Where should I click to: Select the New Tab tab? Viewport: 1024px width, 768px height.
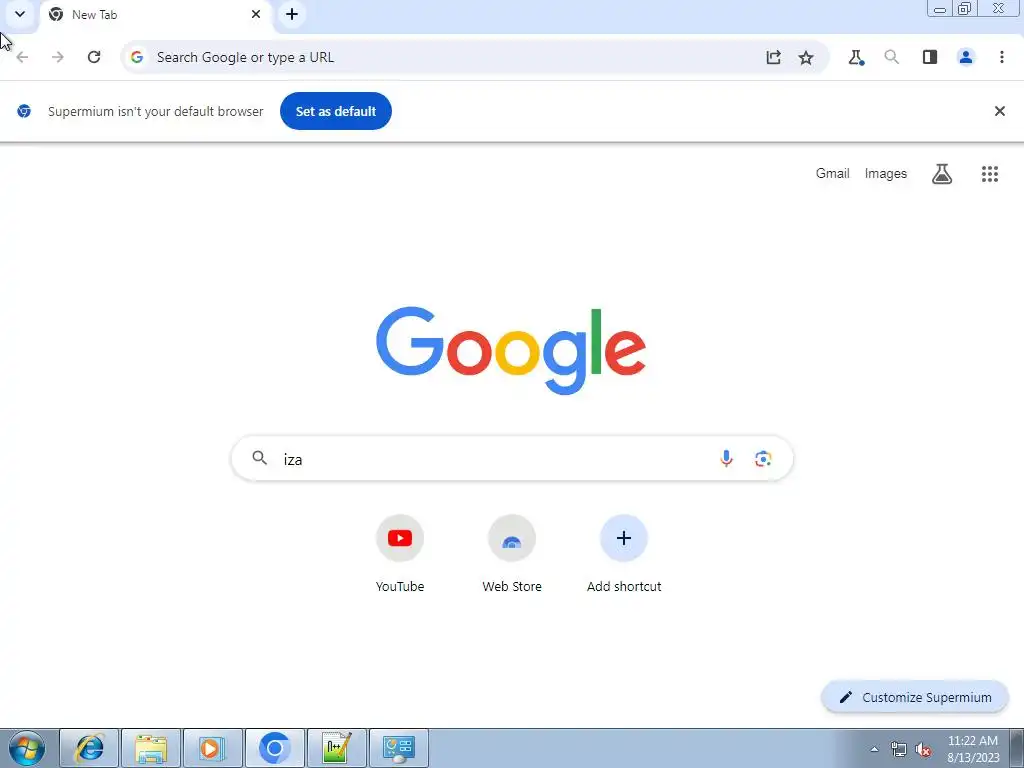coord(155,14)
